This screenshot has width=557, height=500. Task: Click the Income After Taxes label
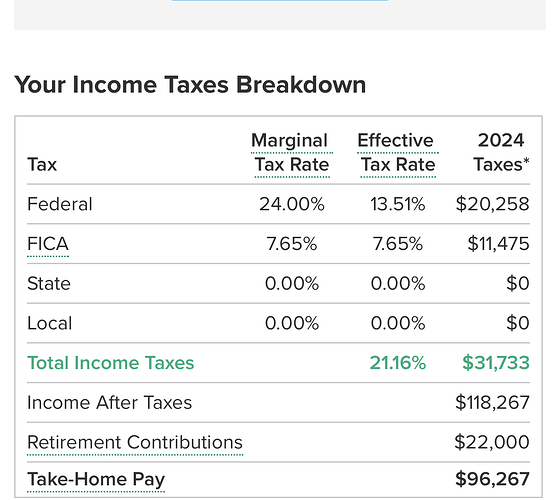[x=109, y=403]
